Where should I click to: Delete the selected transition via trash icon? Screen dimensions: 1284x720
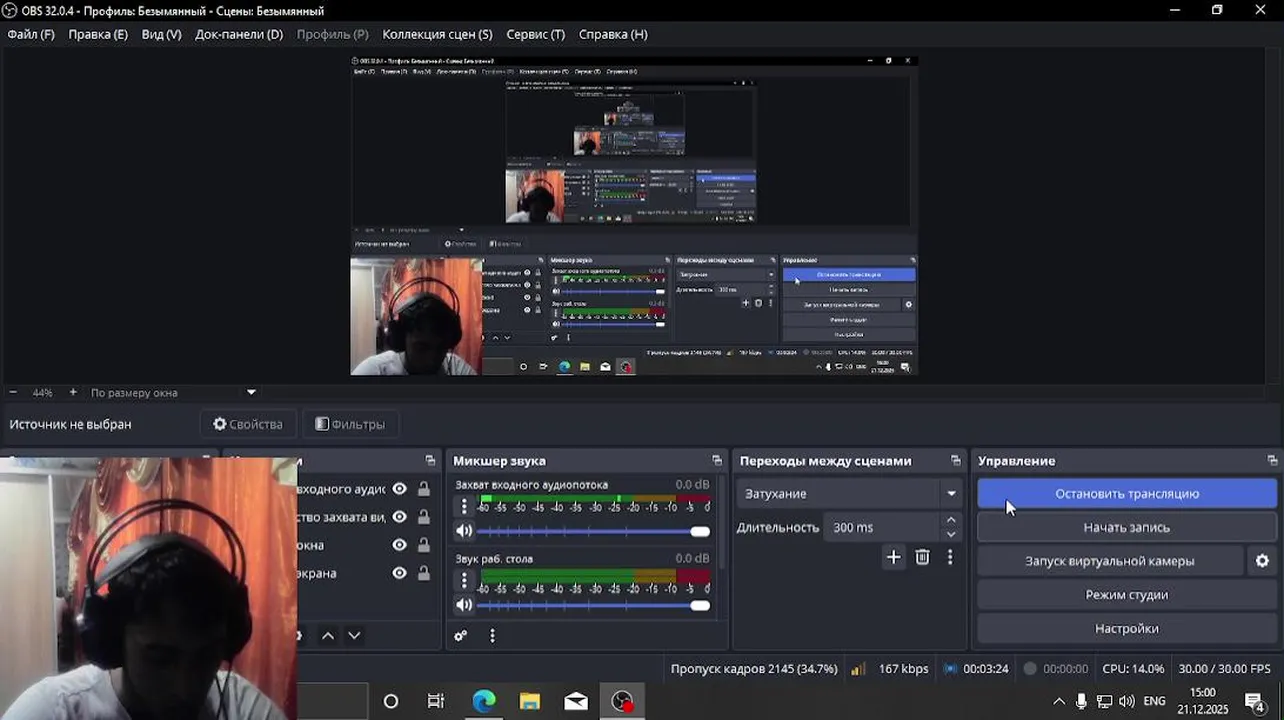pos(922,558)
